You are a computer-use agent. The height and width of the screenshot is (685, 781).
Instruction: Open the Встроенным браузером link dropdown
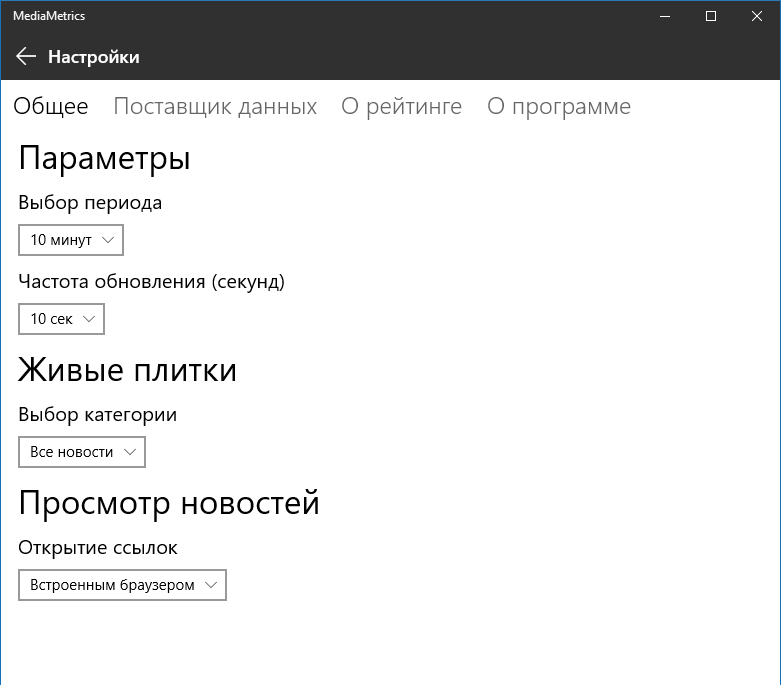(123, 585)
